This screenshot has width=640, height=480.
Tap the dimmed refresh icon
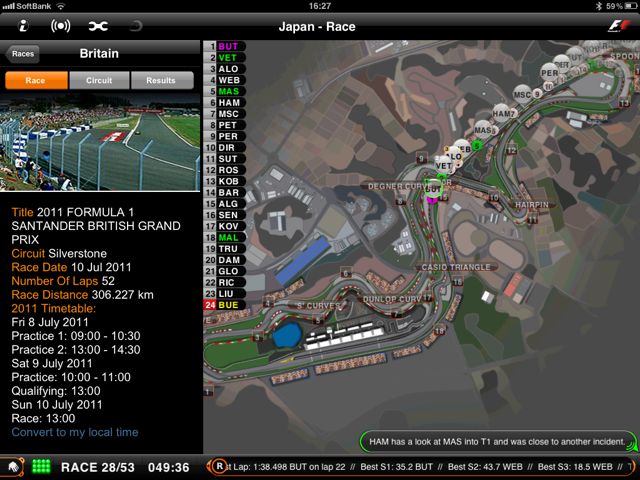pyautogui.click(x=135, y=26)
